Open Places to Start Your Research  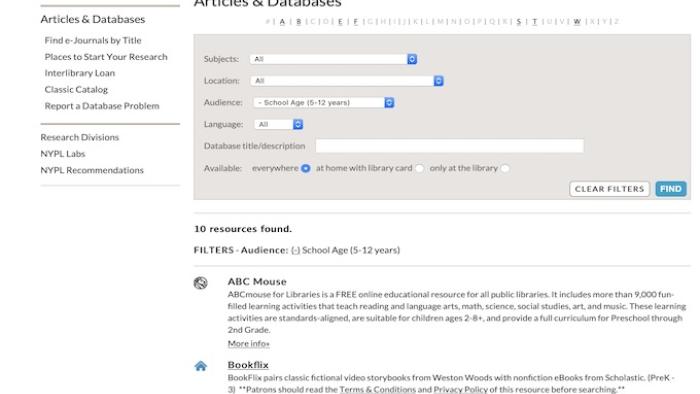[x=106, y=57]
